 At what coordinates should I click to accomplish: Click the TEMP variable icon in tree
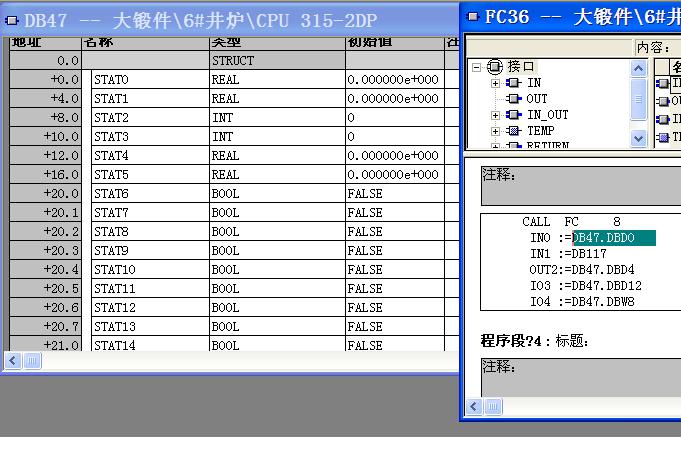tap(514, 131)
